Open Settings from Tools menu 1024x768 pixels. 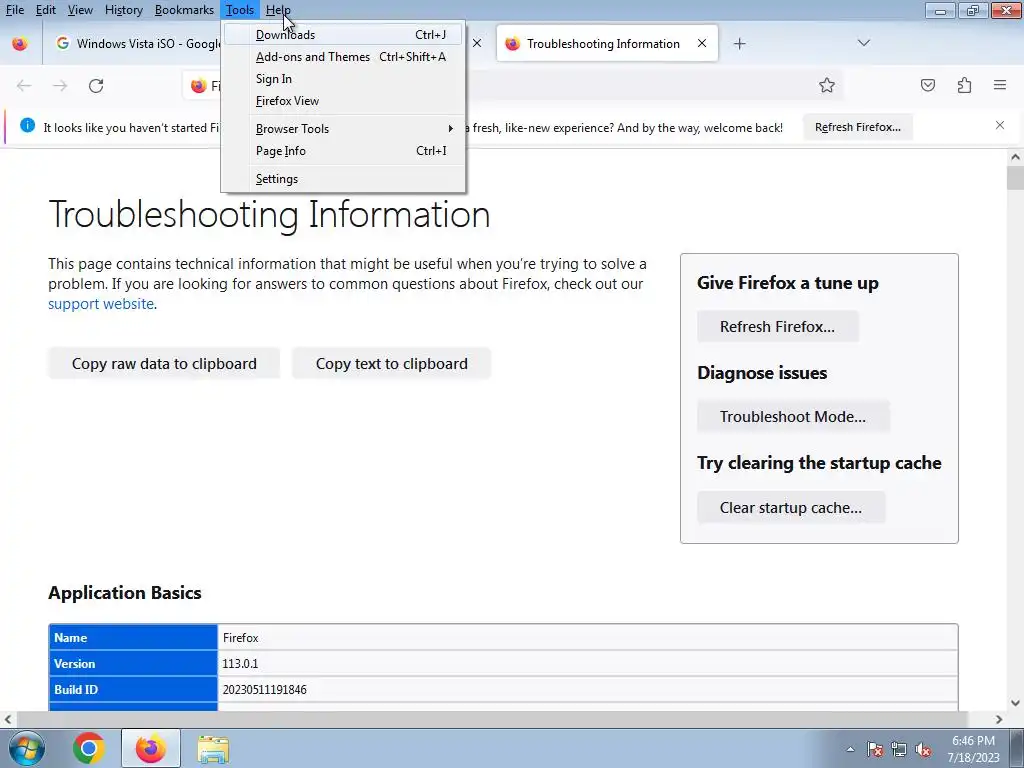pyautogui.click(x=344, y=179)
